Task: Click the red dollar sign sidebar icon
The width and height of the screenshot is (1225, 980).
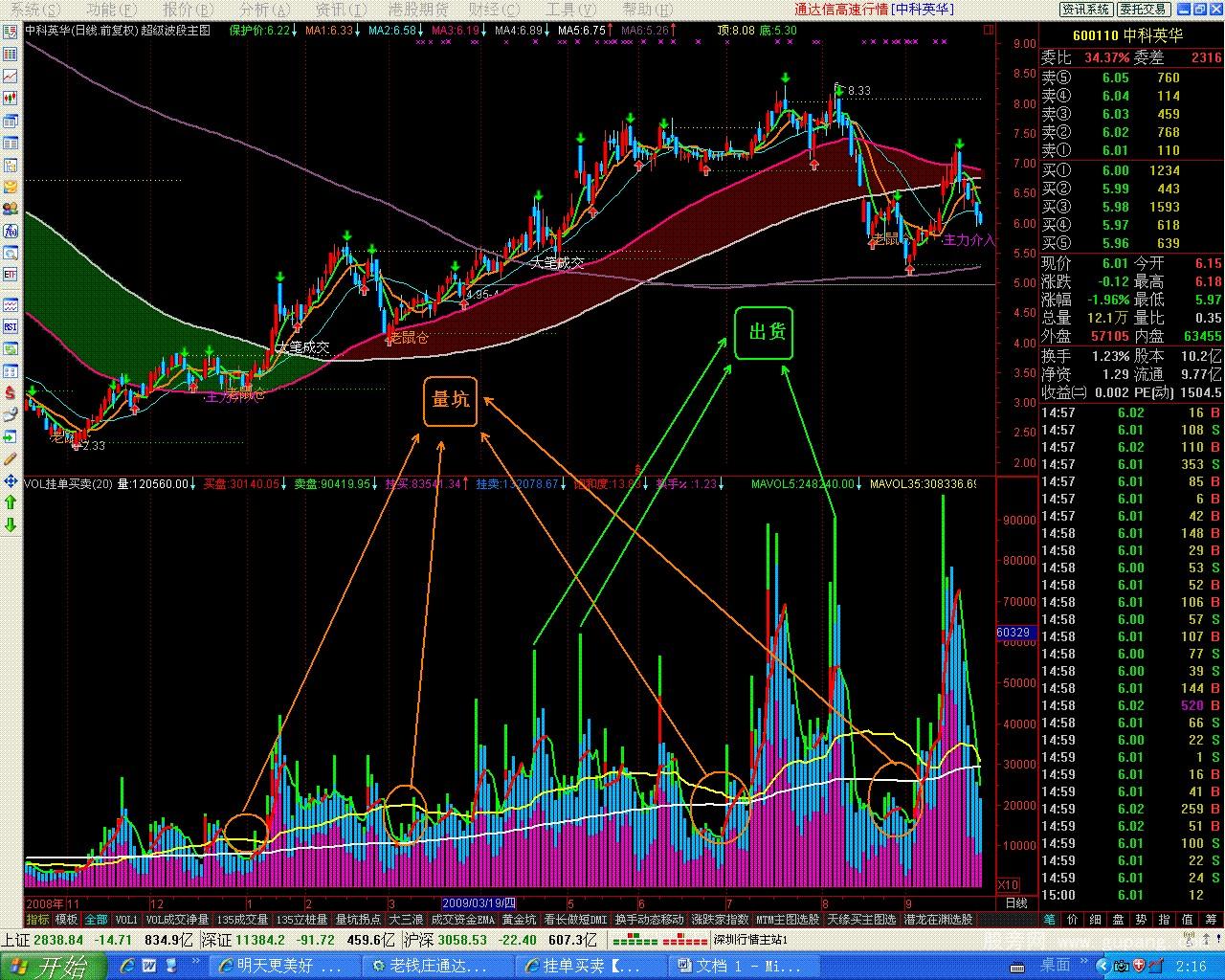Action: pyautogui.click(x=11, y=392)
